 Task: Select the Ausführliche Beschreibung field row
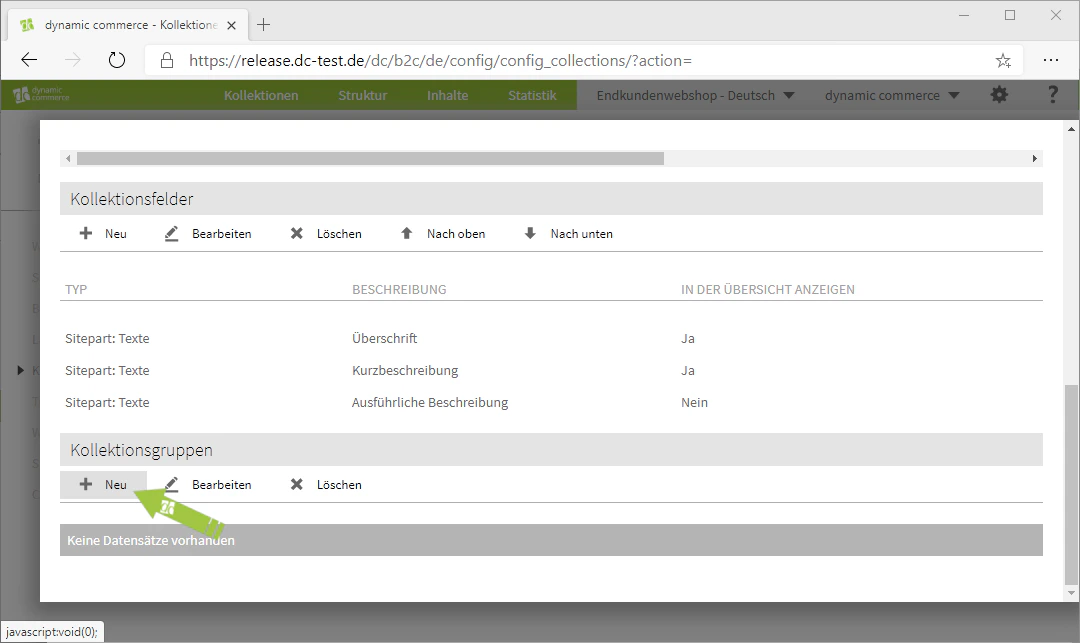(x=551, y=402)
